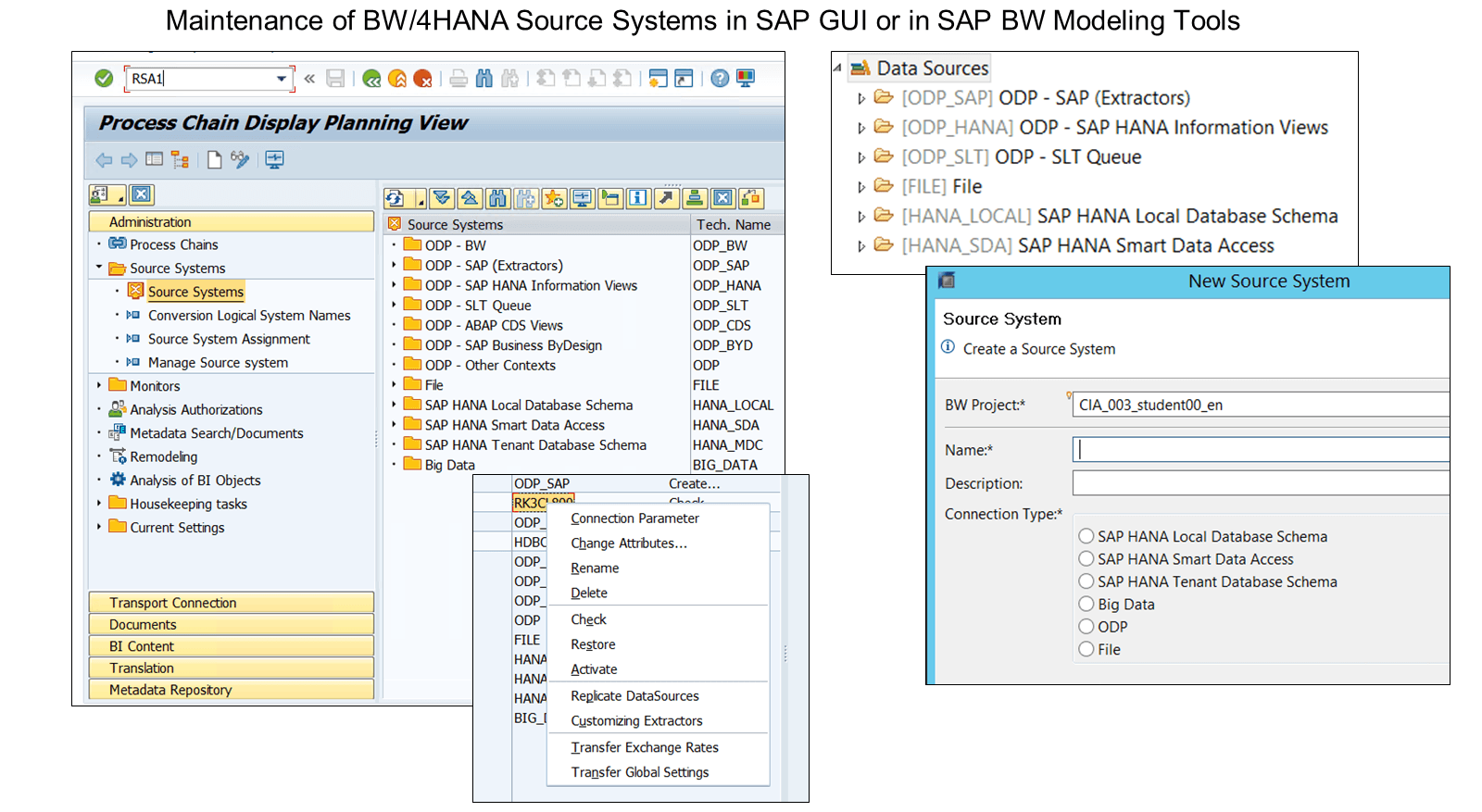Click the Save disk icon
This screenshot has width=1482, height=812.
(x=335, y=79)
